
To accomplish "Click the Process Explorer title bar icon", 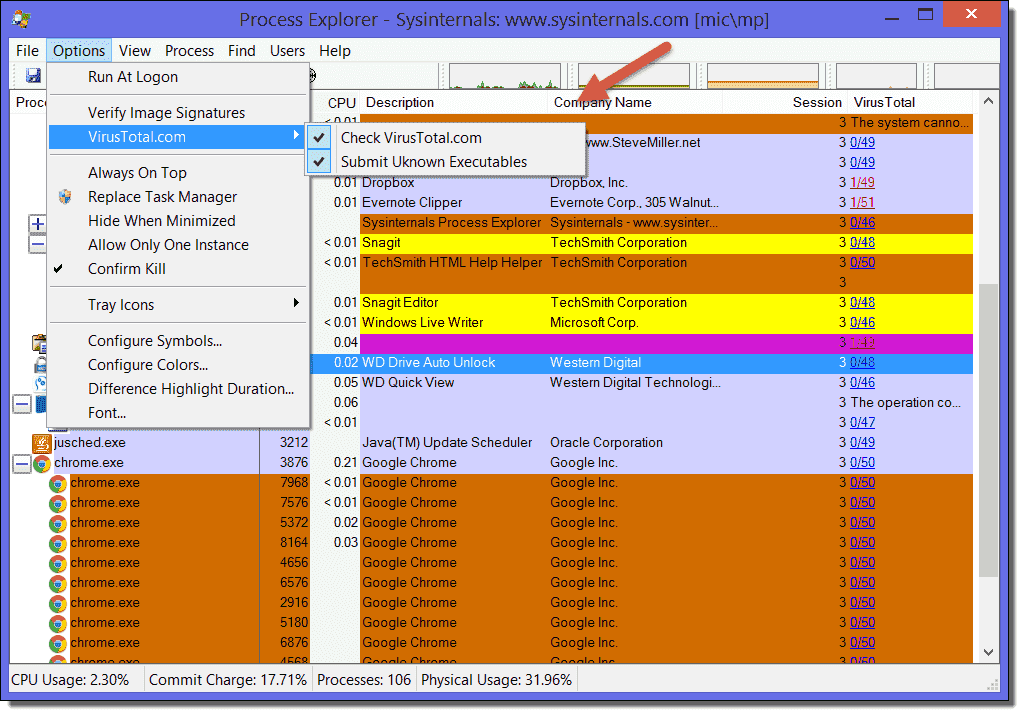I will pyautogui.click(x=21, y=19).
